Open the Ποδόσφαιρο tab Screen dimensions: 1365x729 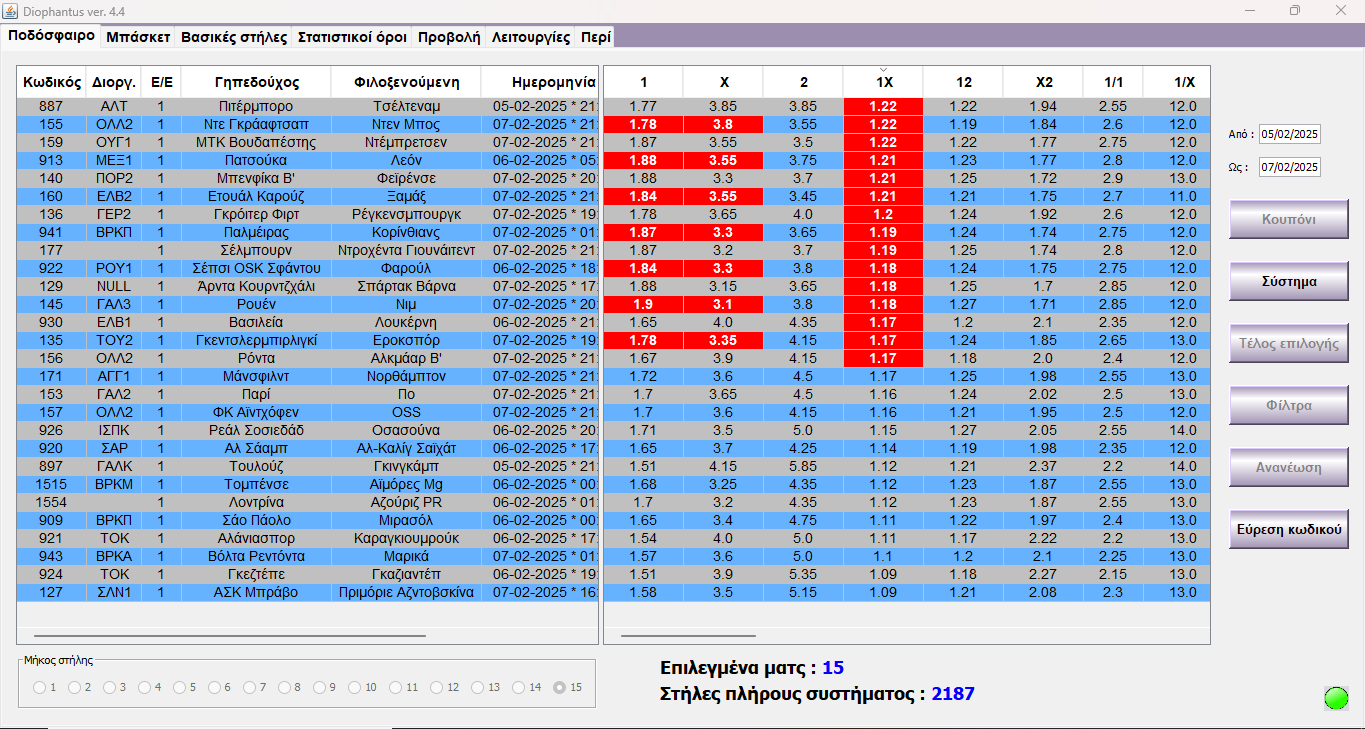51,36
